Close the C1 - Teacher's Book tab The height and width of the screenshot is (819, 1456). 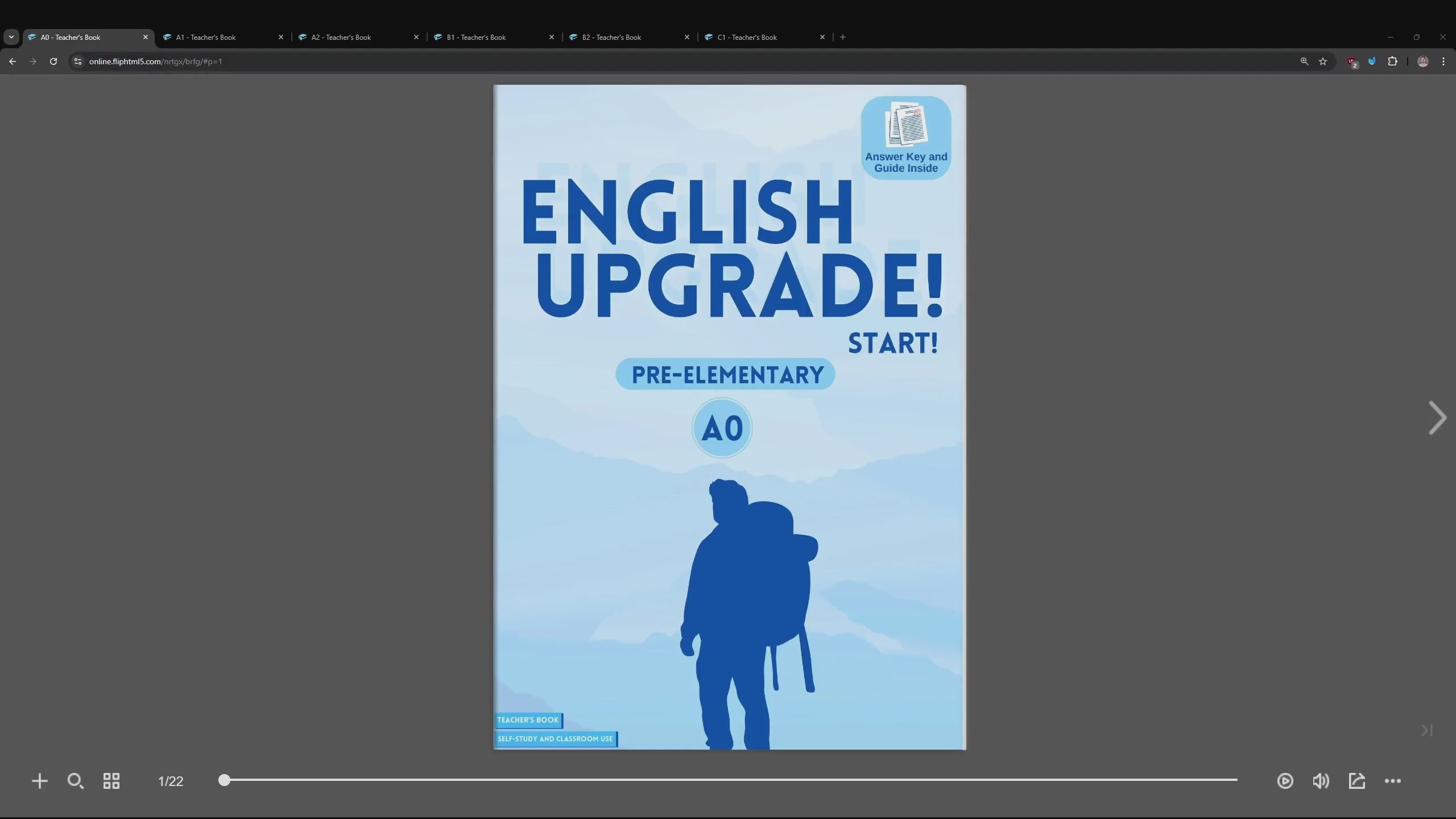(822, 38)
